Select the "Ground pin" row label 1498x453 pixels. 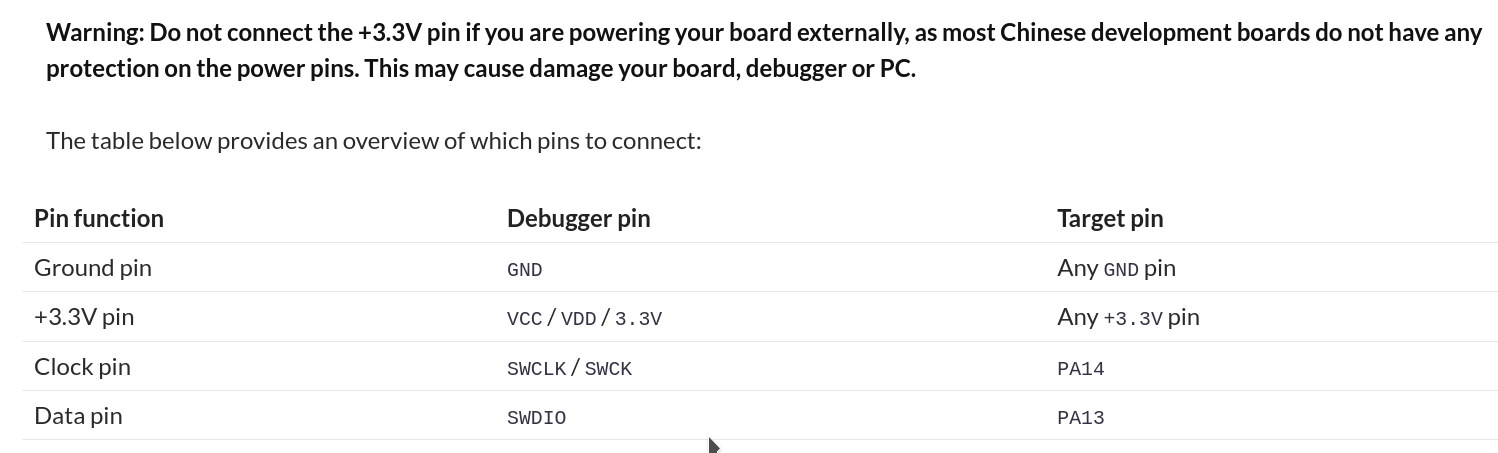(x=93, y=268)
